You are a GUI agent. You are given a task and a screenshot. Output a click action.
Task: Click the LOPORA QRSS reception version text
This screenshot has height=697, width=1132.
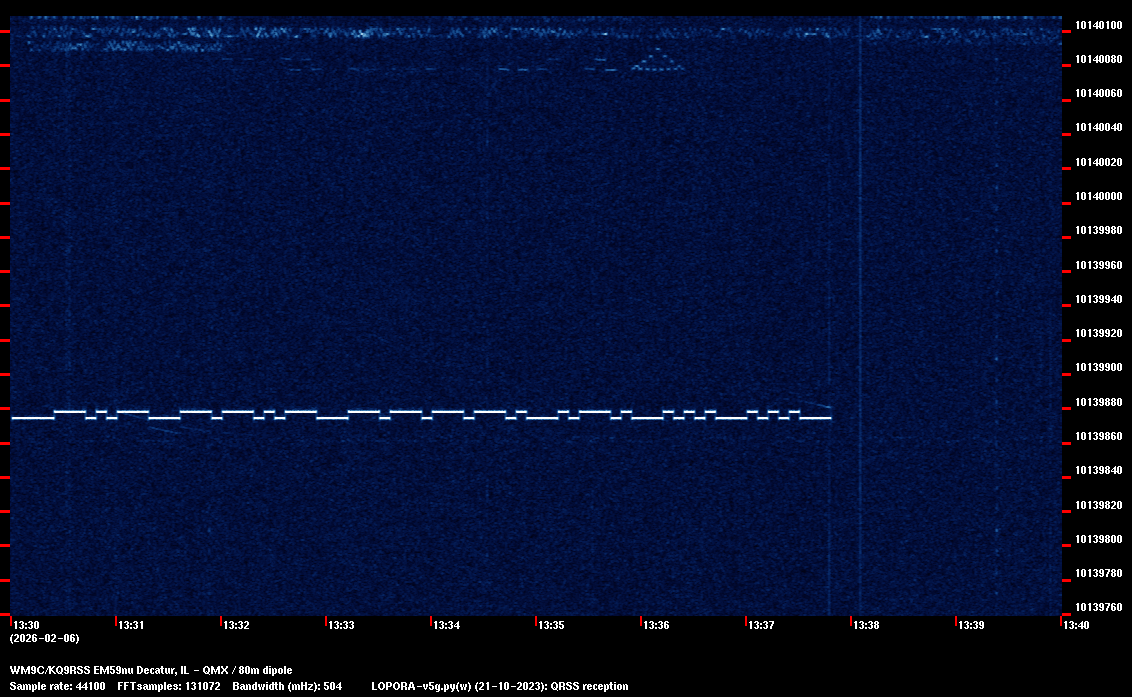(x=499, y=686)
